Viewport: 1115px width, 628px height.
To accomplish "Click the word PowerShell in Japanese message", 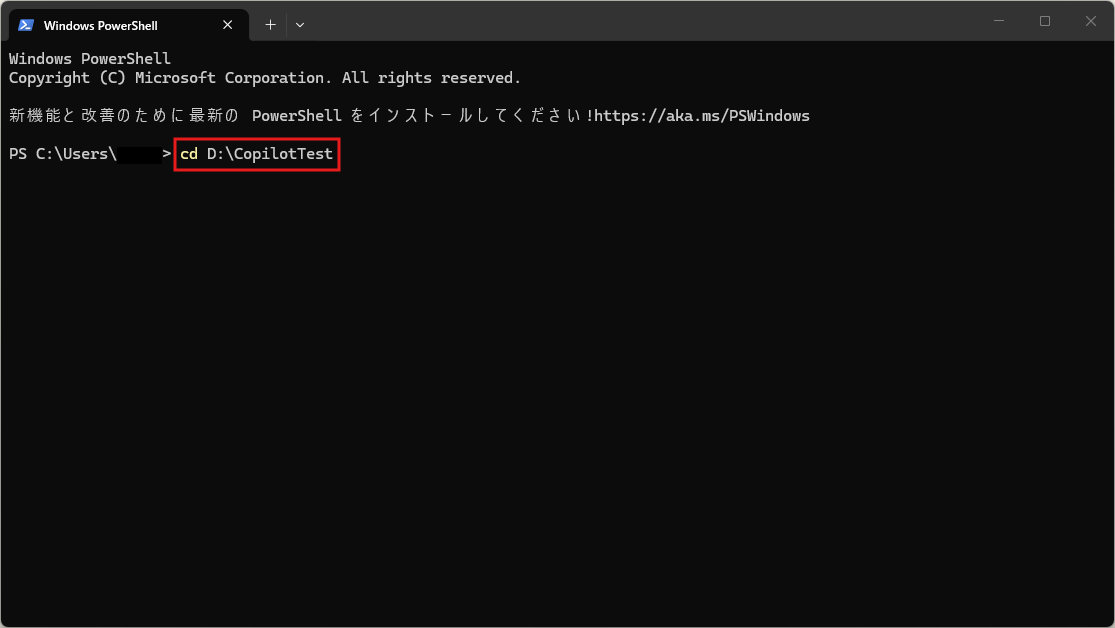I will 296,116.
